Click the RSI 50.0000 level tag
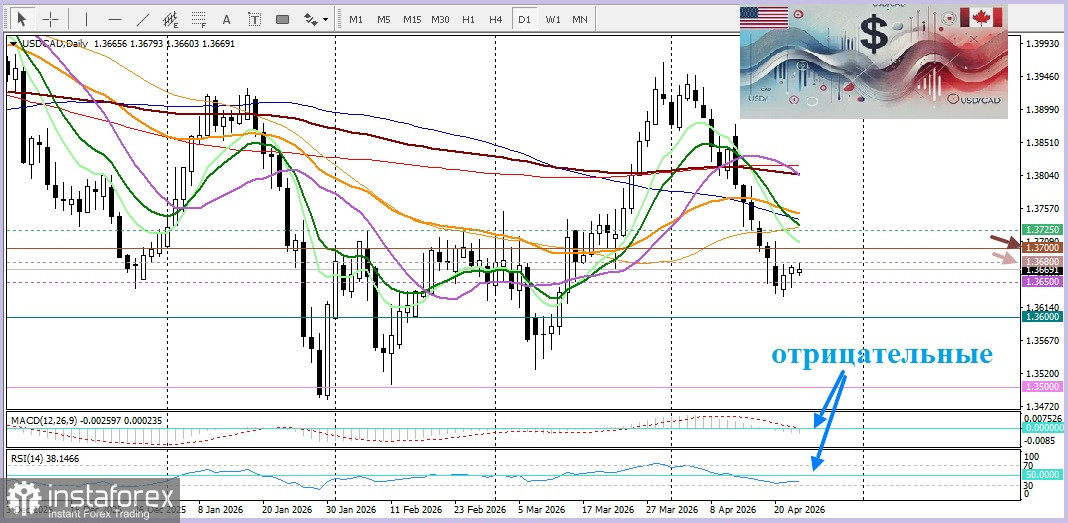1068x523 pixels. [1042, 475]
